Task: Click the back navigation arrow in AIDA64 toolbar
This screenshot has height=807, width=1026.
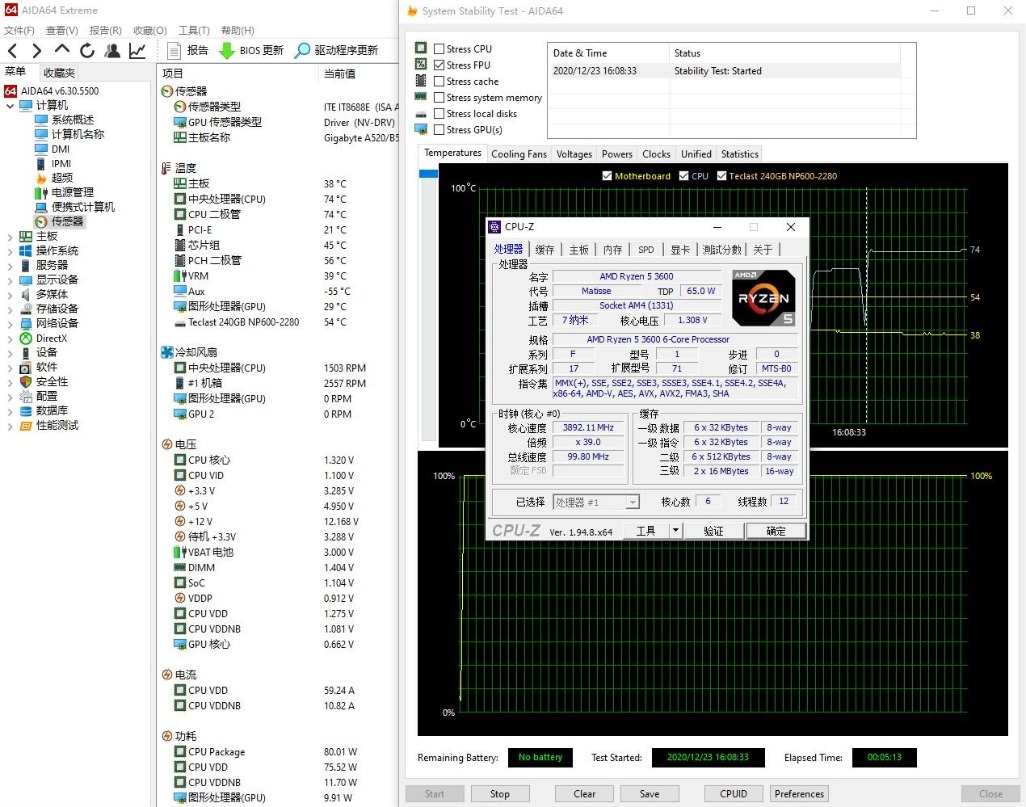Action: (12, 51)
